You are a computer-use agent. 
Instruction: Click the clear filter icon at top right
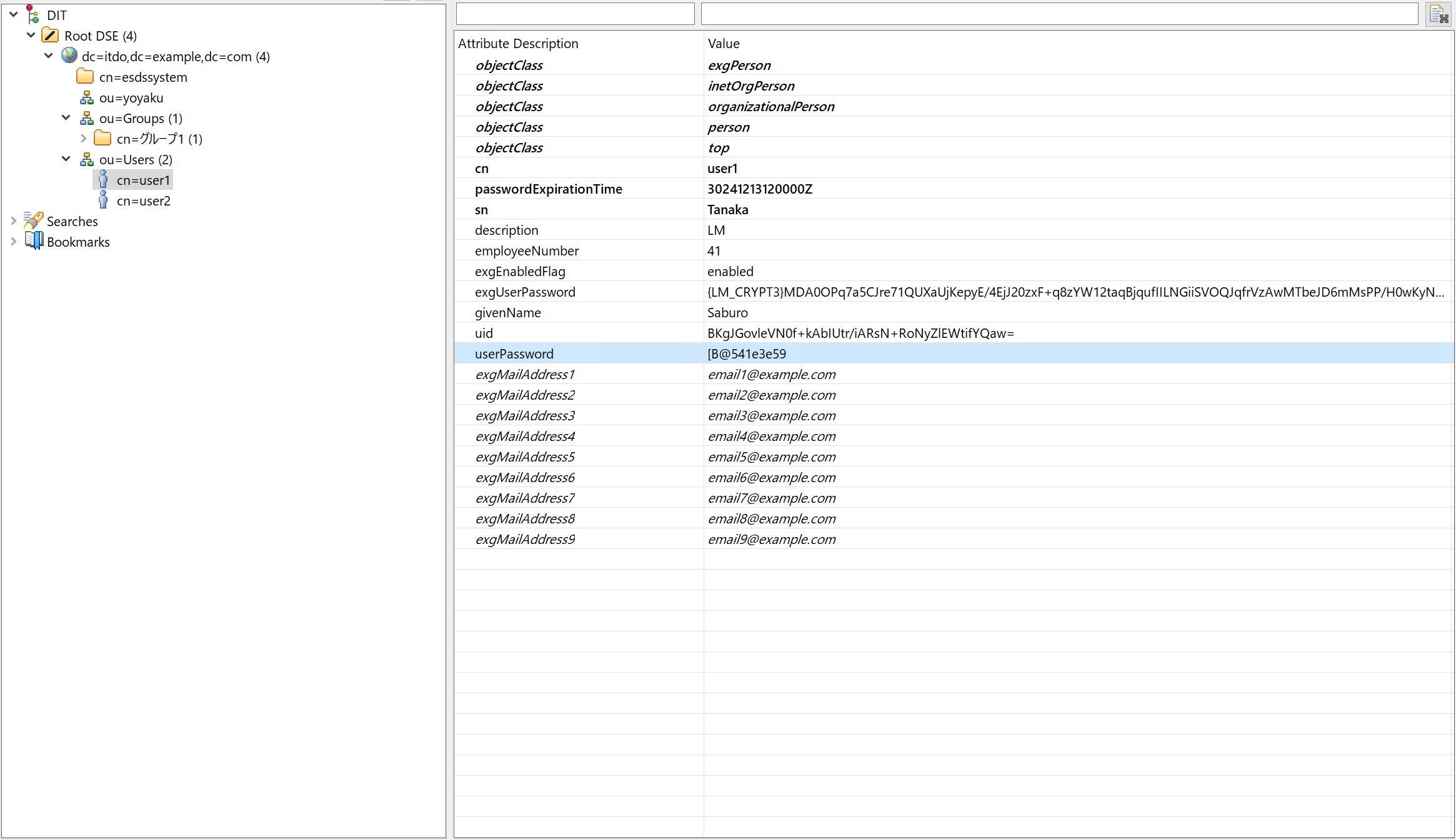point(1439,14)
